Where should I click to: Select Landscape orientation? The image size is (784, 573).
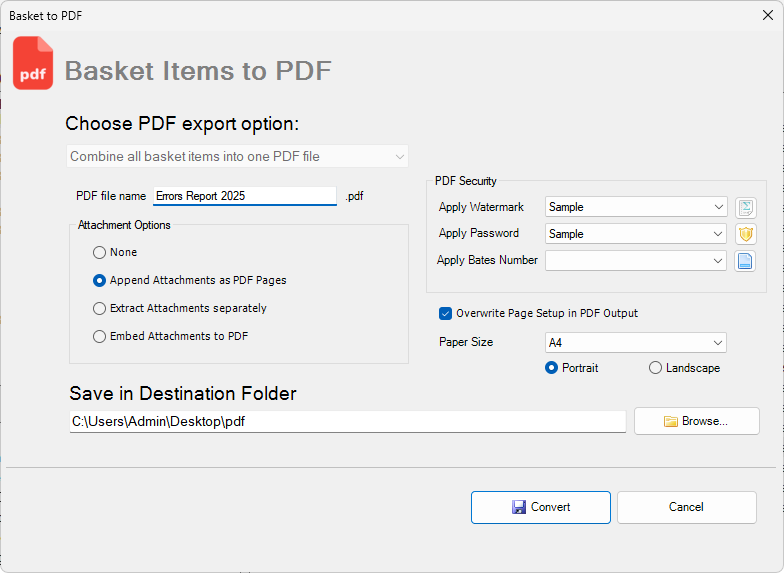click(656, 368)
